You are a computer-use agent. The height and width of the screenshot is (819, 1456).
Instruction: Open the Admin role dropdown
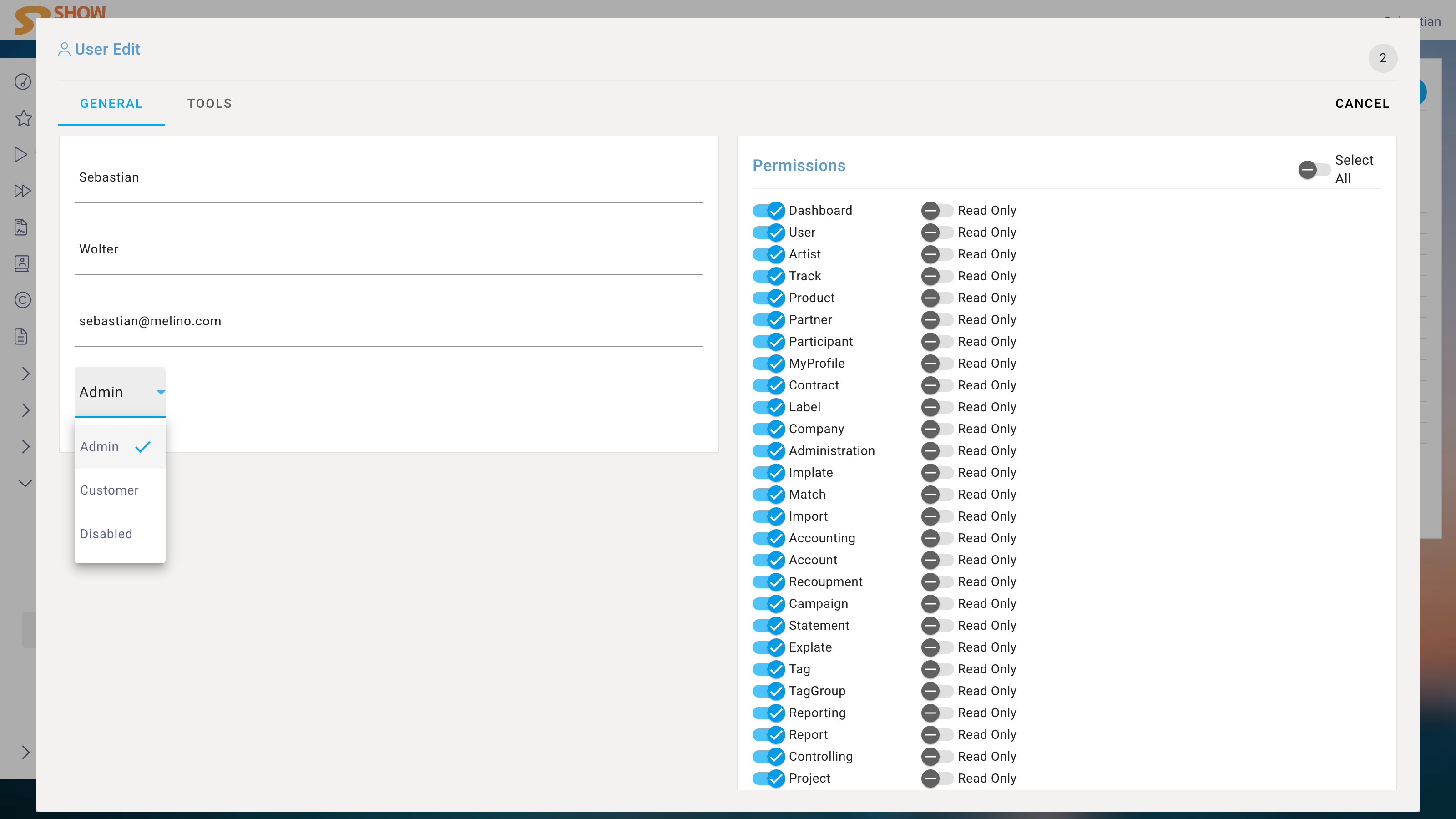(120, 392)
